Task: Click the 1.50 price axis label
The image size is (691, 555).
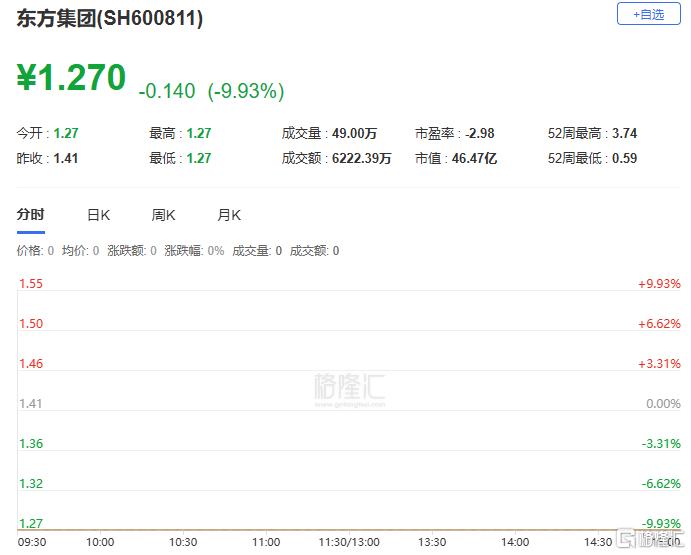Action: [x=31, y=324]
